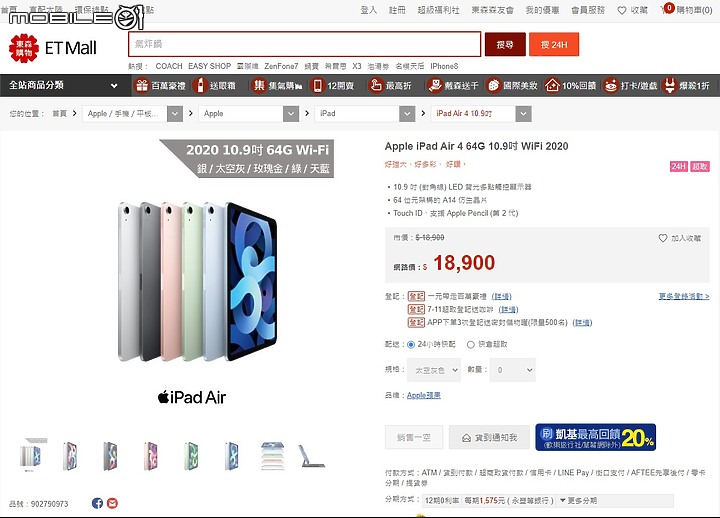Click the 10%回饋 house icon
The height and width of the screenshot is (518, 720).
point(552,85)
